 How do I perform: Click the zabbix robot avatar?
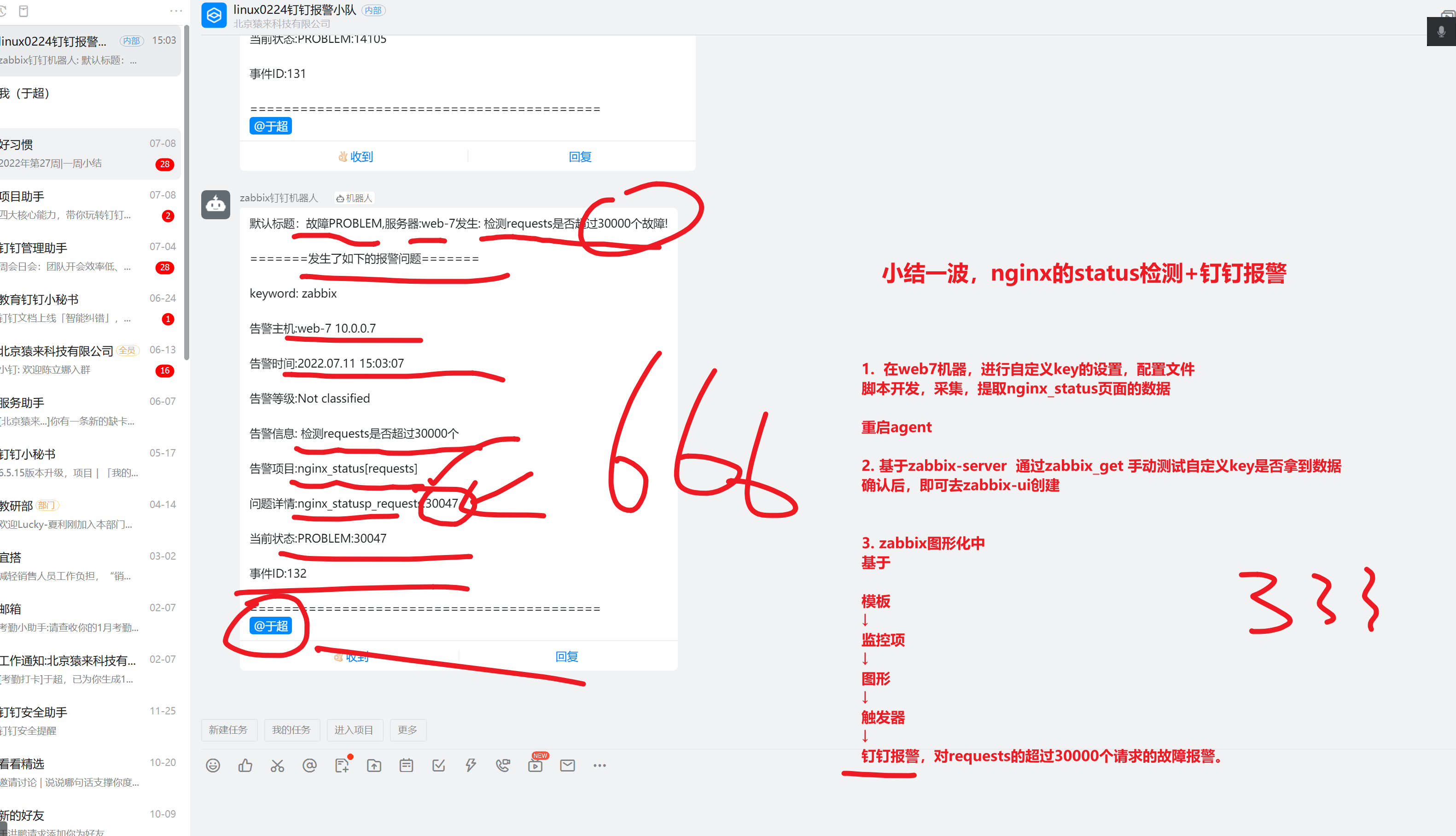tap(216, 205)
